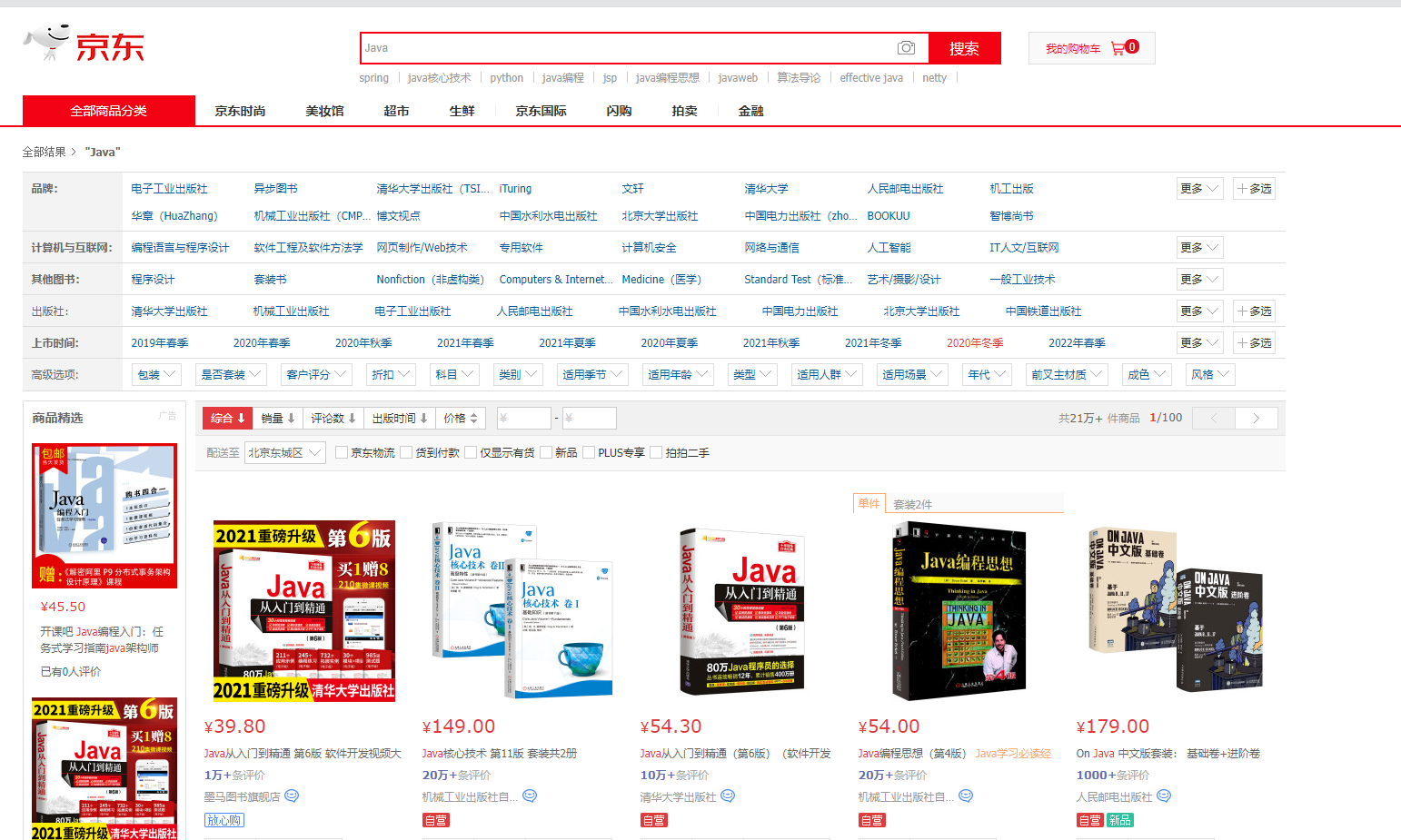Expand 更多 in the 计算机与互联网 row
Viewport: 1401px width, 840px height.
[x=1199, y=248]
